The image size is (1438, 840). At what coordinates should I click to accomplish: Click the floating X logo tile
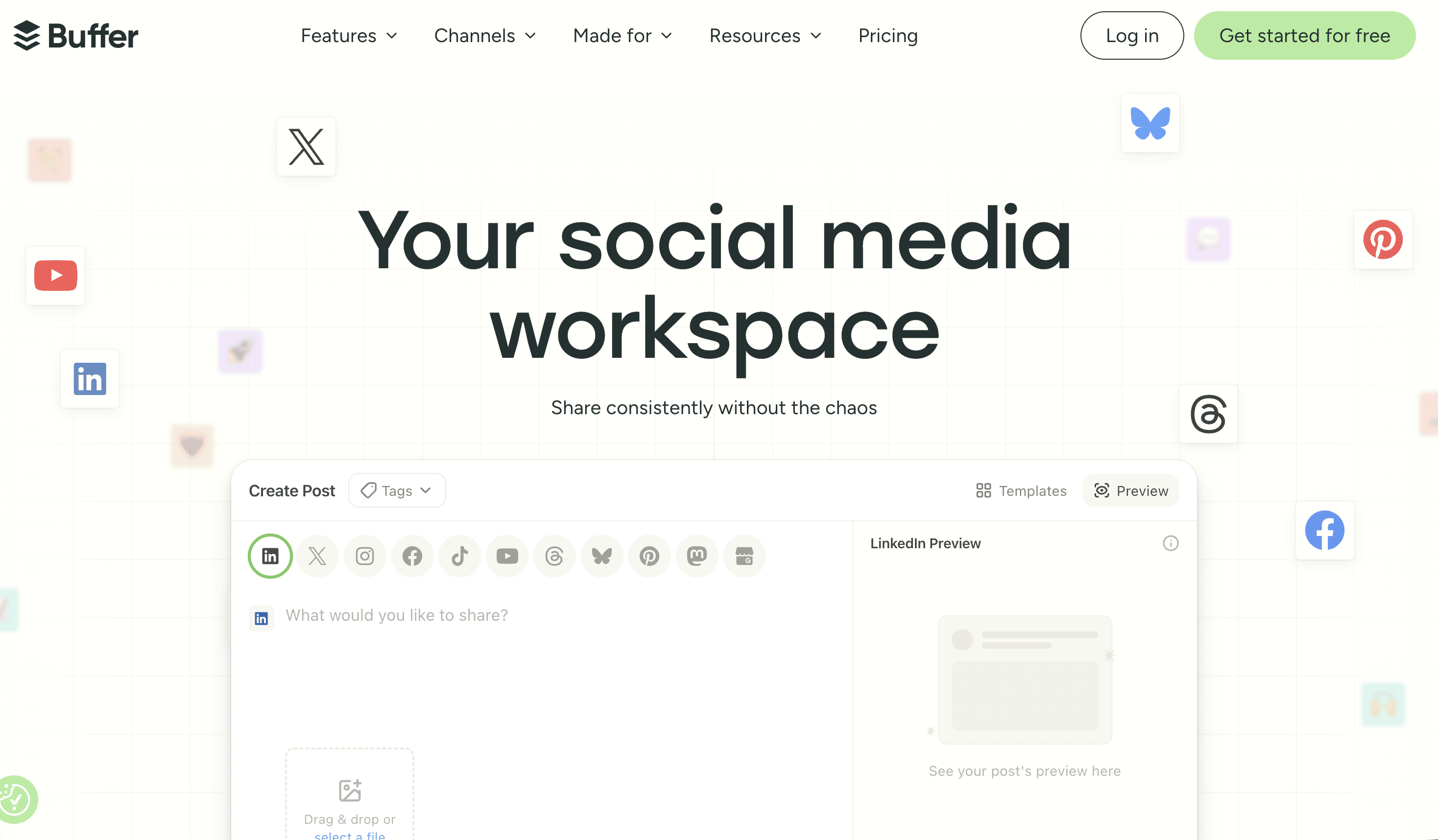(x=307, y=146)
